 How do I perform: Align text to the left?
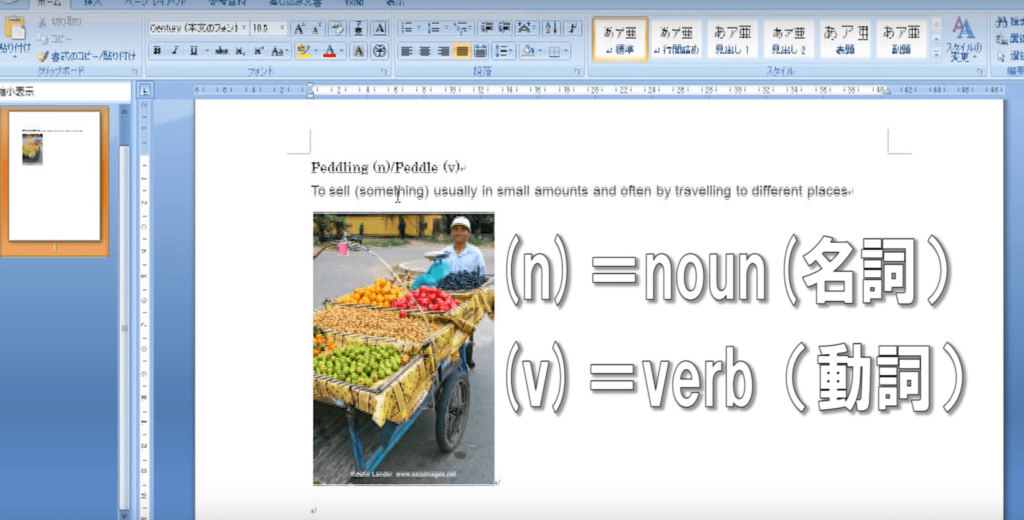pyautogui.click(x=407, y=51)
